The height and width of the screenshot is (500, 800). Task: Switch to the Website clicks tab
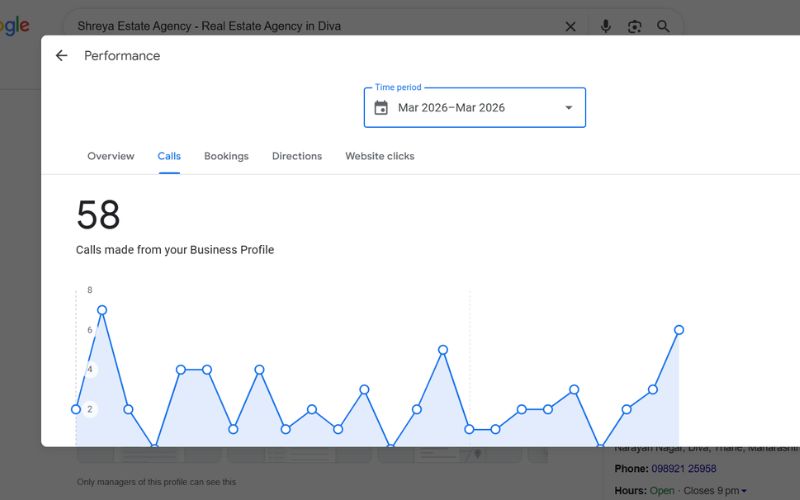pos(379,156)
